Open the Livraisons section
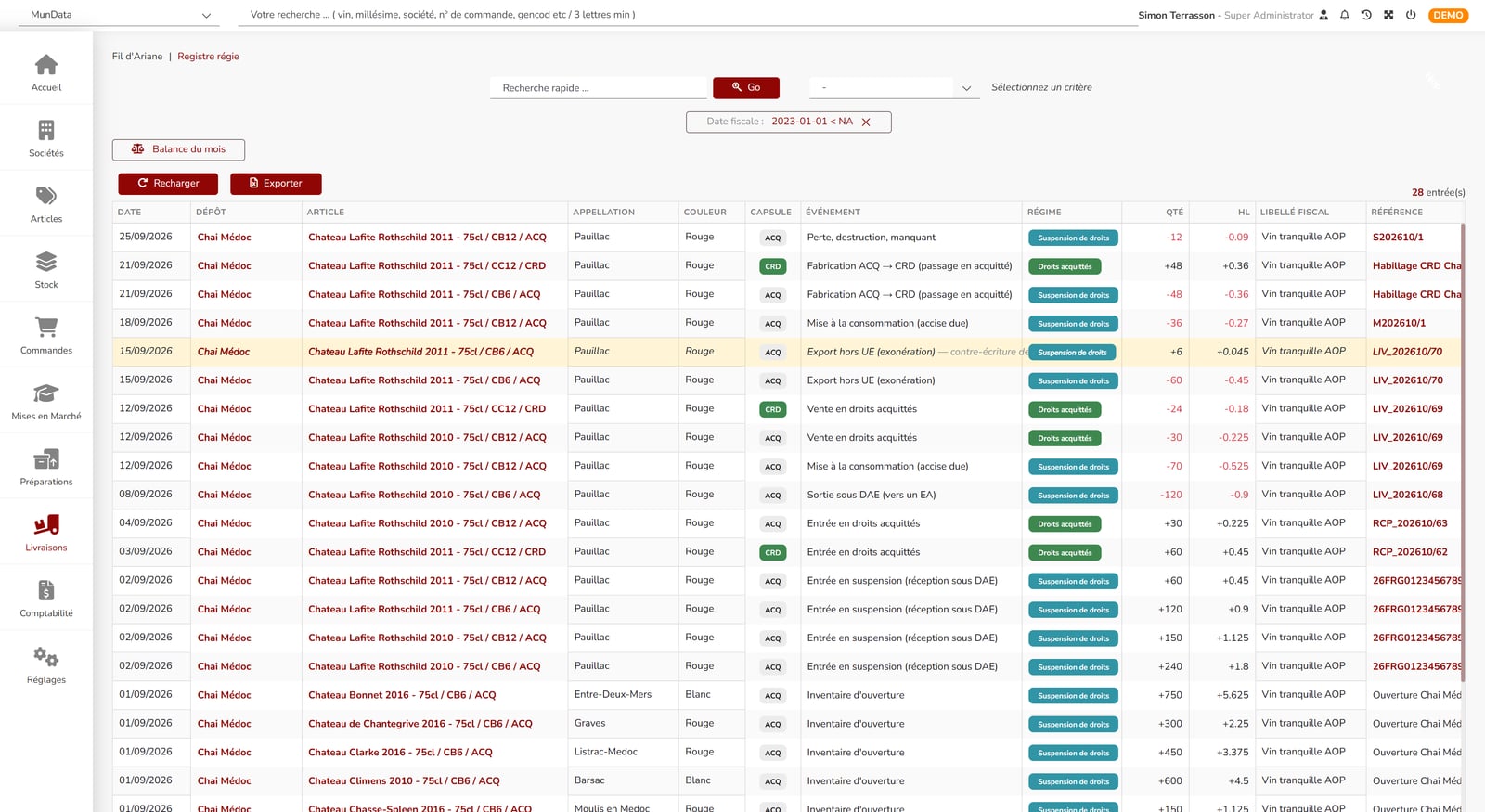The image size is (1485, 812). [x=46, y=534]
